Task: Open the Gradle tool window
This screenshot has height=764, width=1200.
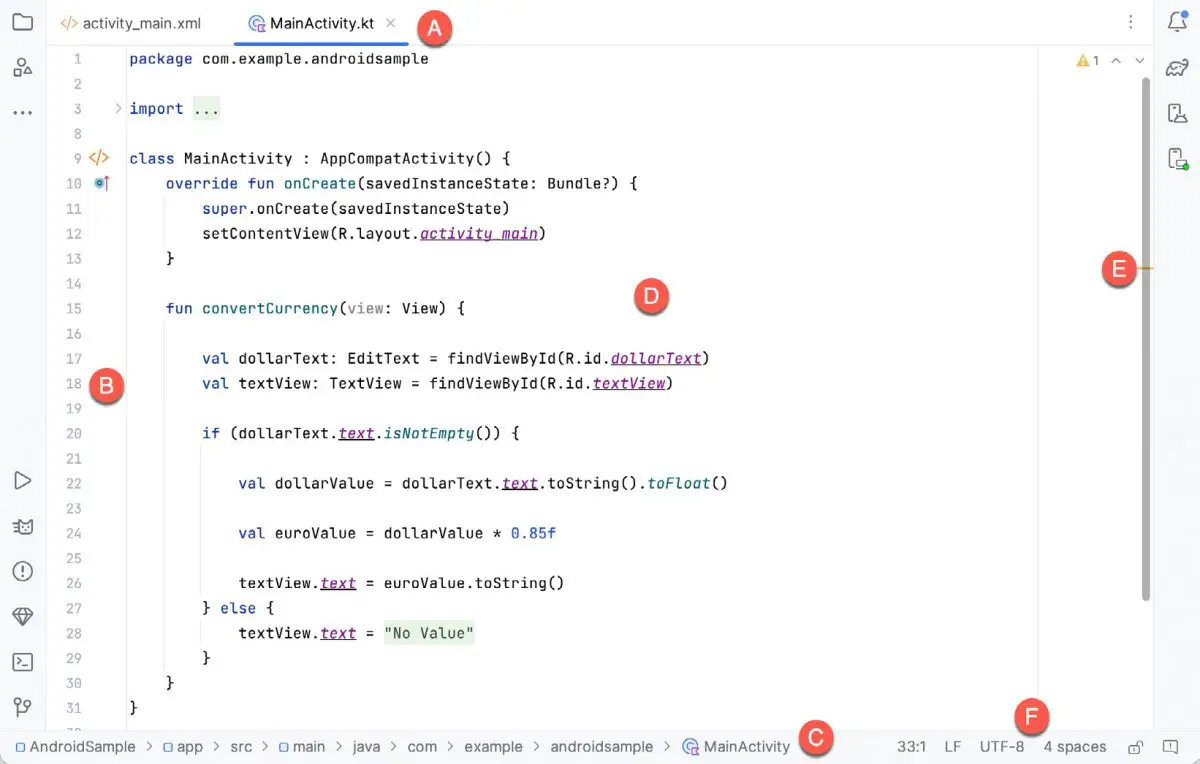Action: (1177, 68)
